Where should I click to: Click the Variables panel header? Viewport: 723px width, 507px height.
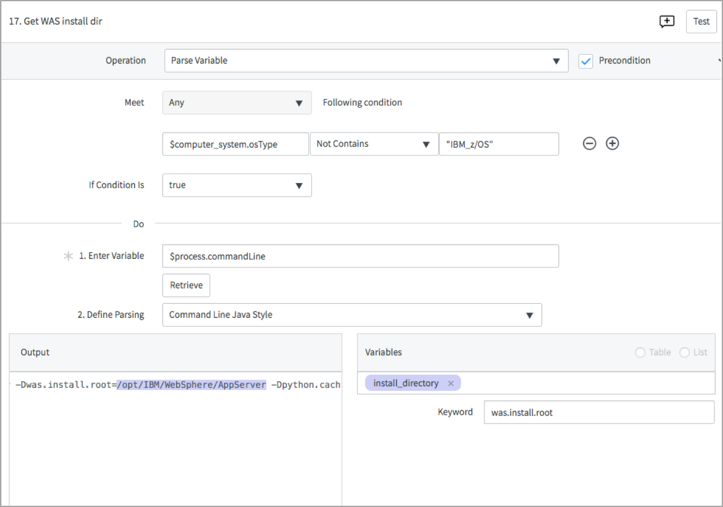coord(536,353)
